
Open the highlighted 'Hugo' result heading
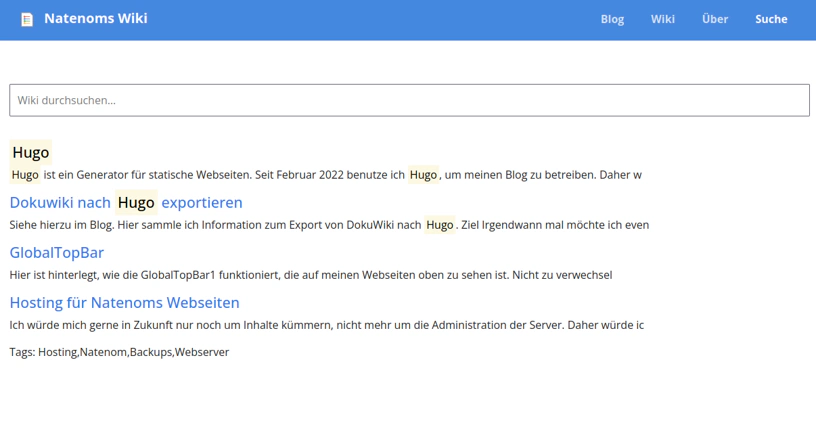click(x=31, y=152)
